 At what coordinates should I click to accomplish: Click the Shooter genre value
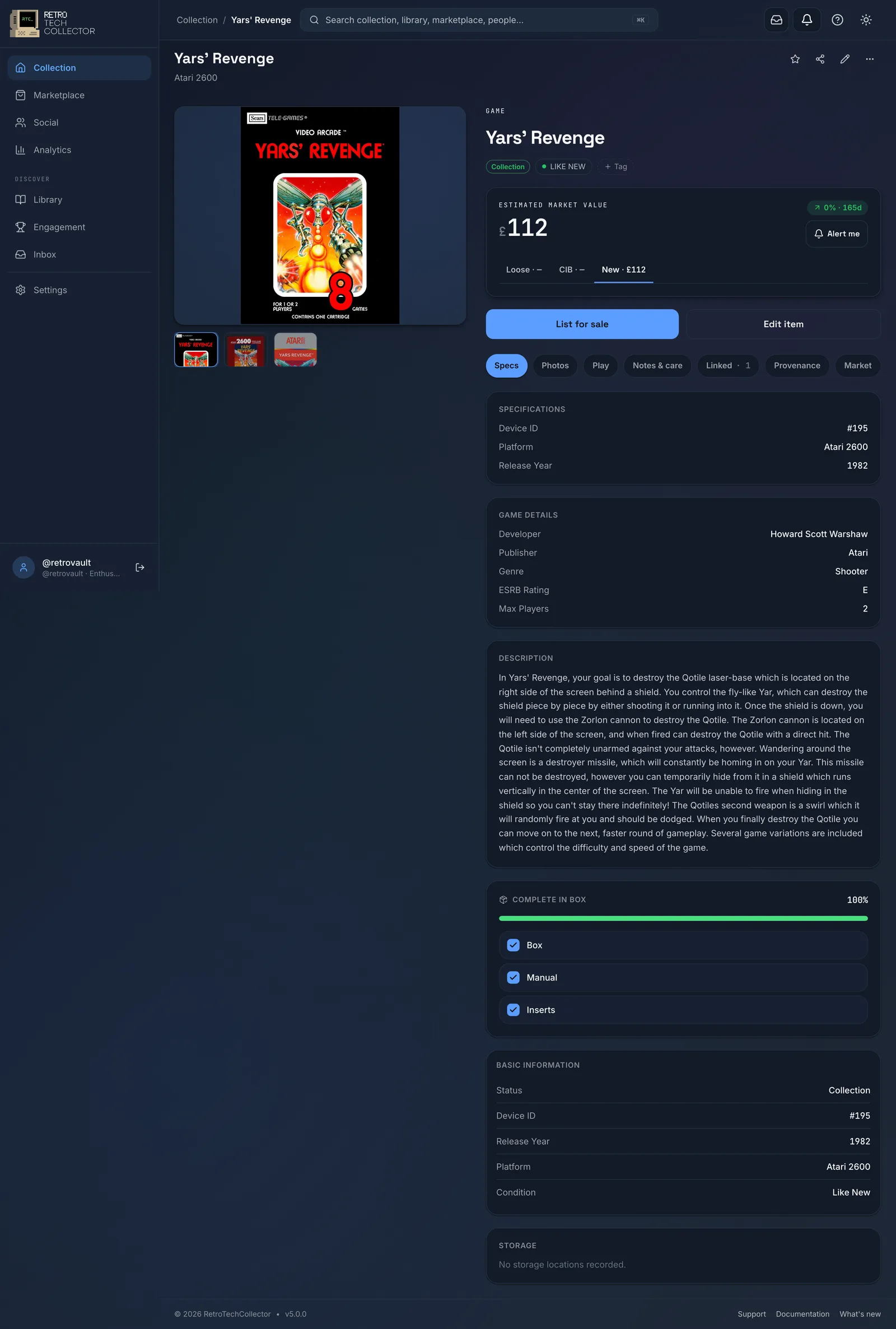(x=851, y=571)
